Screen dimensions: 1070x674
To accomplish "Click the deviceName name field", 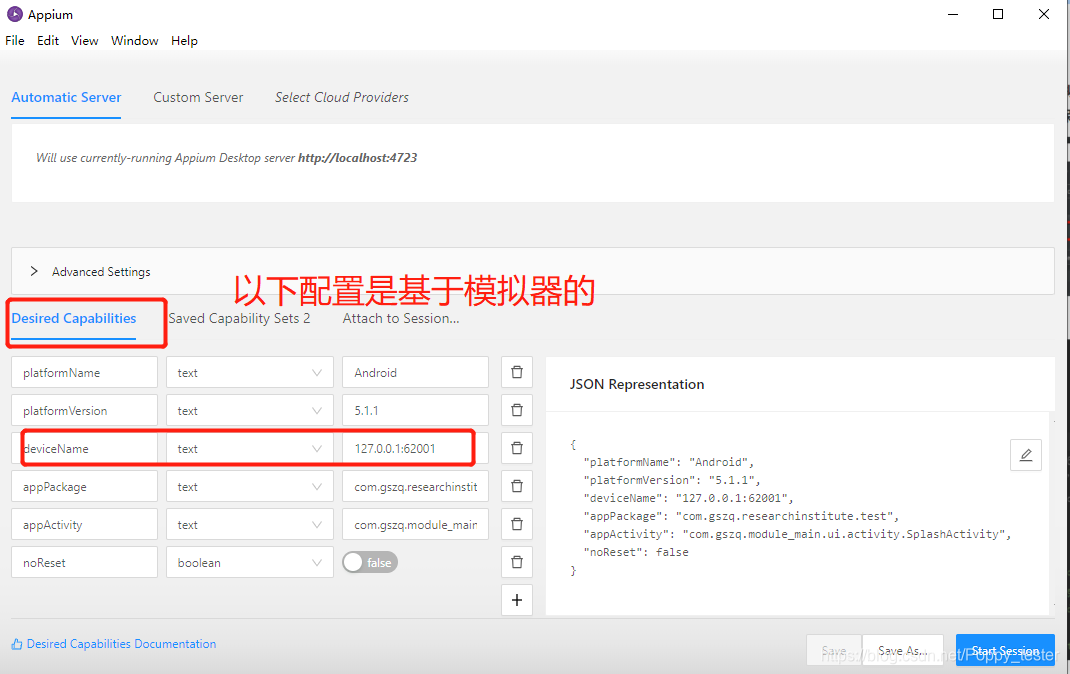I will 85,448.
